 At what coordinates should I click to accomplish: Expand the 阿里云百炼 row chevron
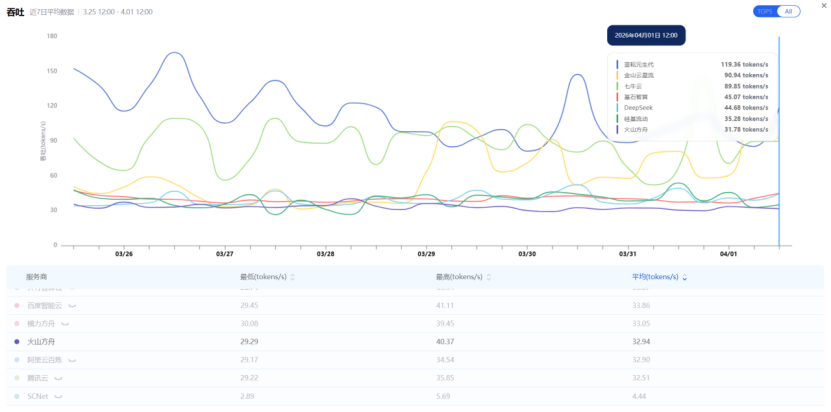73,361
